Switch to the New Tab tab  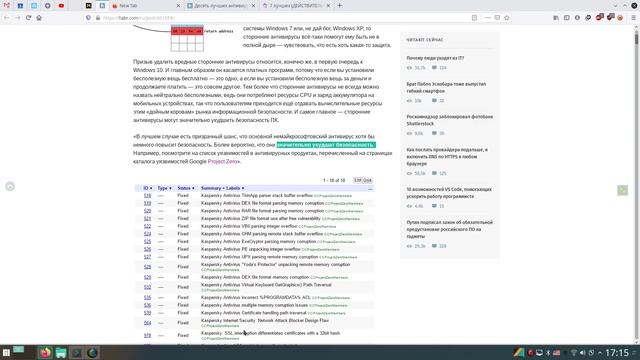click(146, 6)
